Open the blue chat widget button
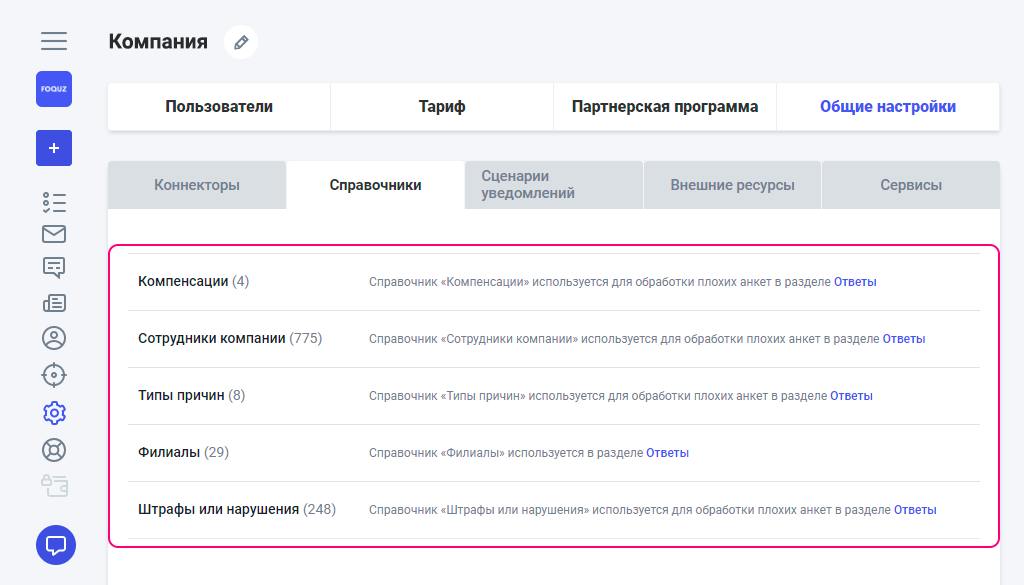 pyautogui.click(x=56, y=545)
